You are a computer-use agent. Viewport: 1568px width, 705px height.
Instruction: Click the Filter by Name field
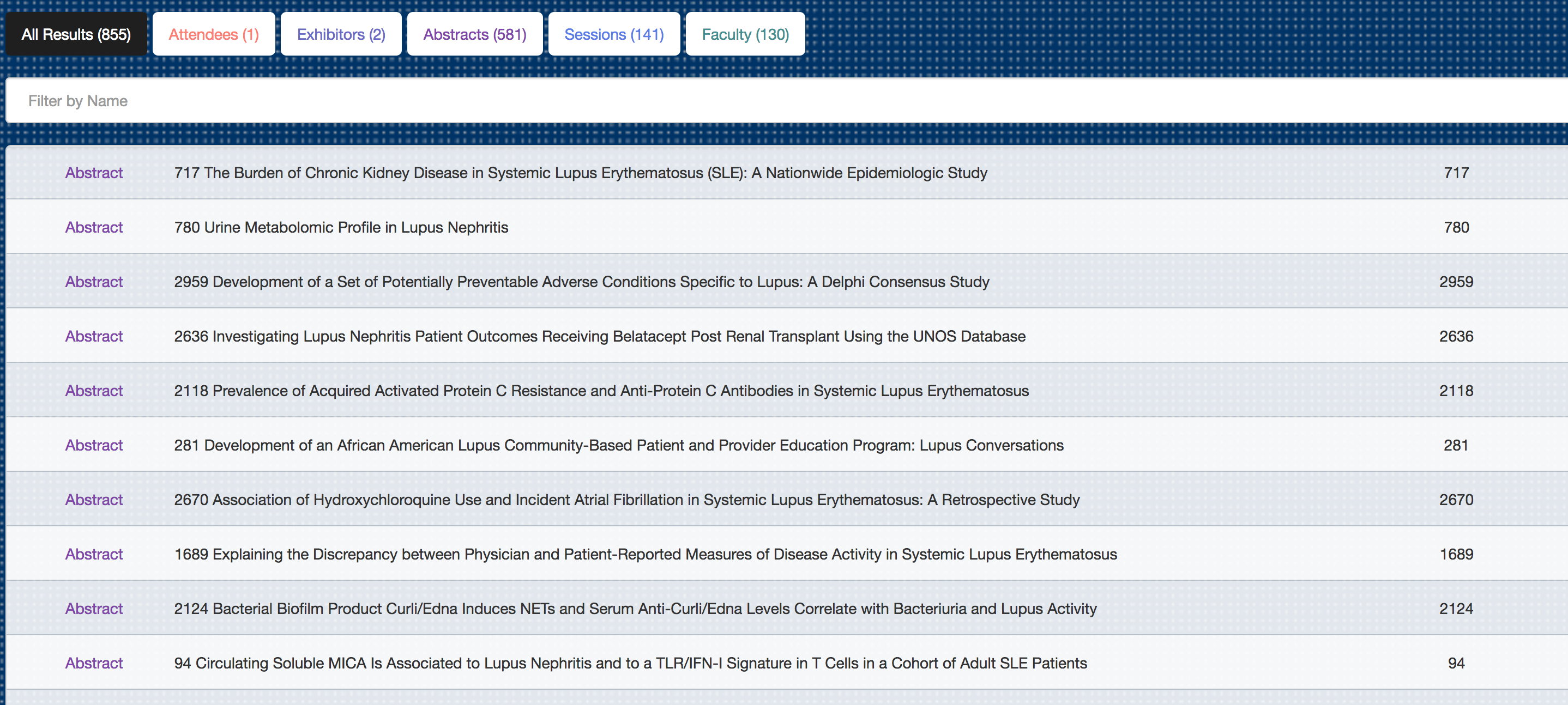click(x=785, y=101)
